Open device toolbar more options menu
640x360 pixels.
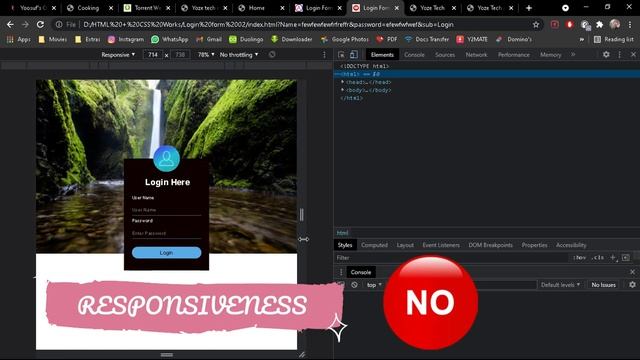(324, 55)
